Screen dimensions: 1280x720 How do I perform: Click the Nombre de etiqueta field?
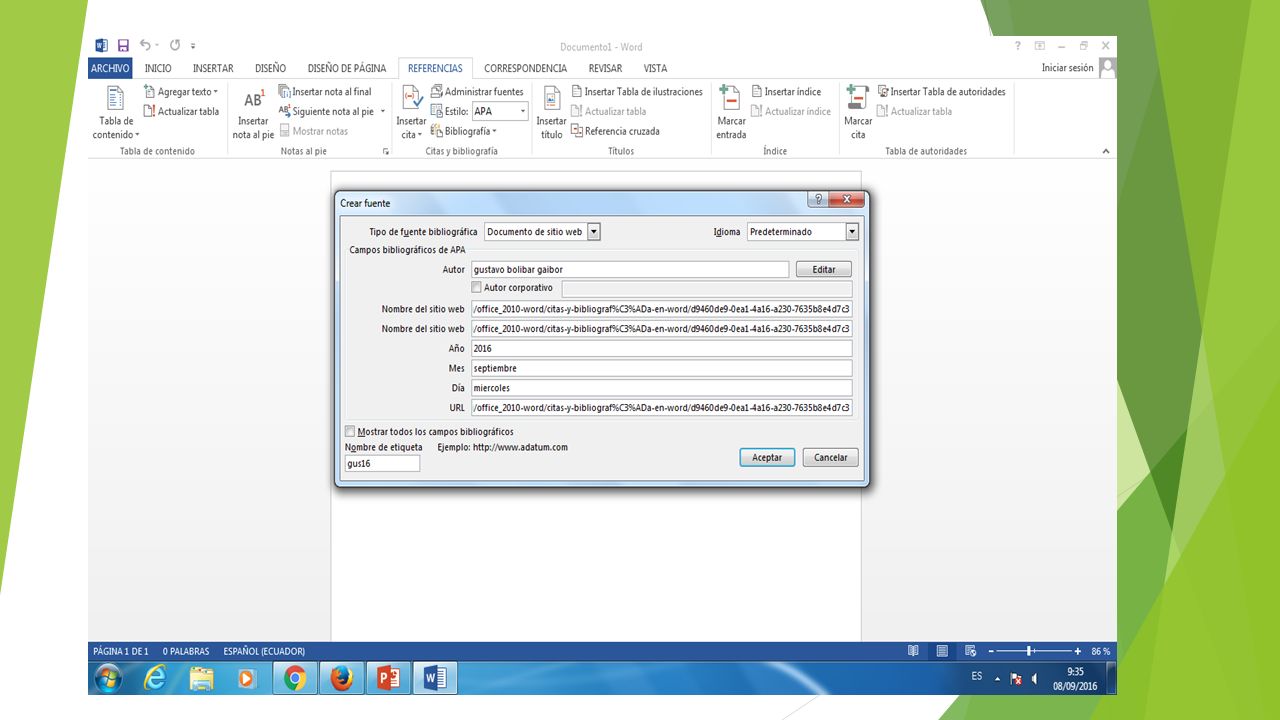click(382, 464)
